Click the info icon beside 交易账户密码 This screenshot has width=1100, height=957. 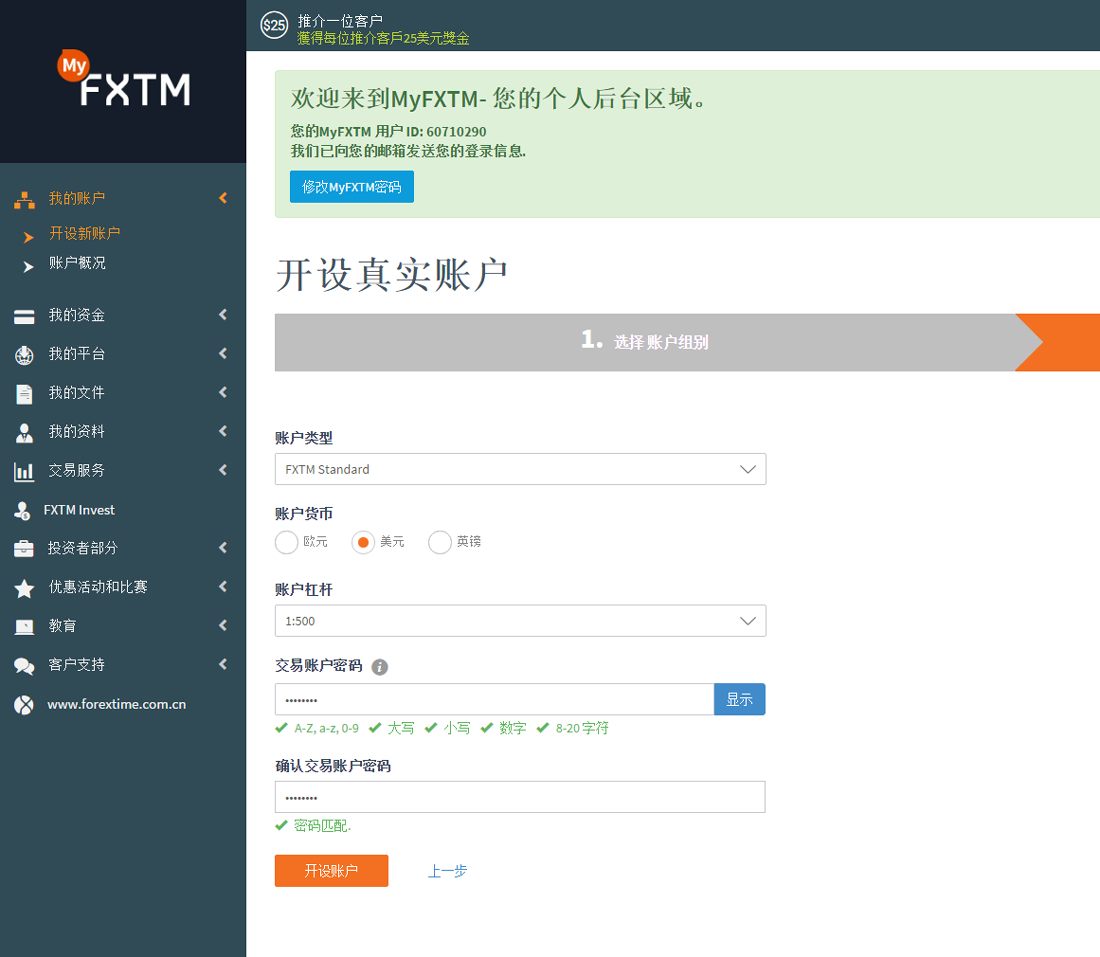[x=380, y=667]
